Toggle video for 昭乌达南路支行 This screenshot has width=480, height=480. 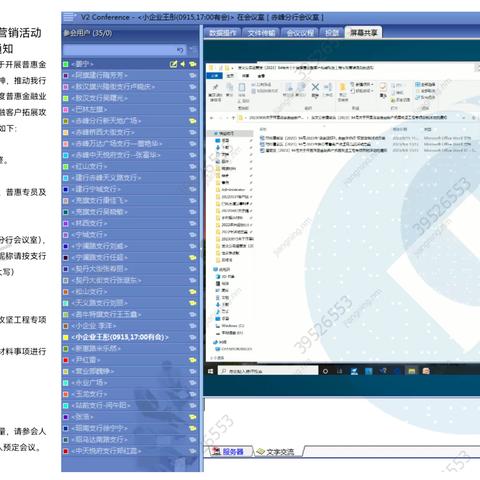click(x=193, y=440)
